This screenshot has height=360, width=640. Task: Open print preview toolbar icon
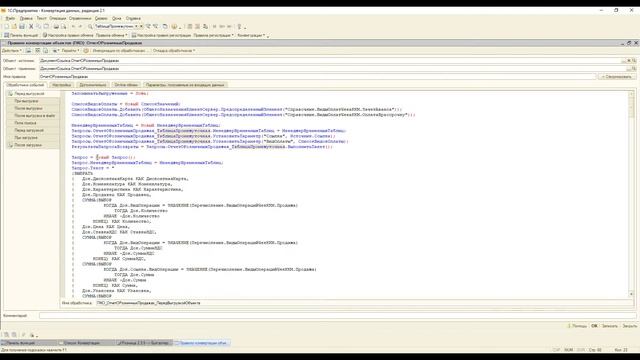tap(63, 27)
